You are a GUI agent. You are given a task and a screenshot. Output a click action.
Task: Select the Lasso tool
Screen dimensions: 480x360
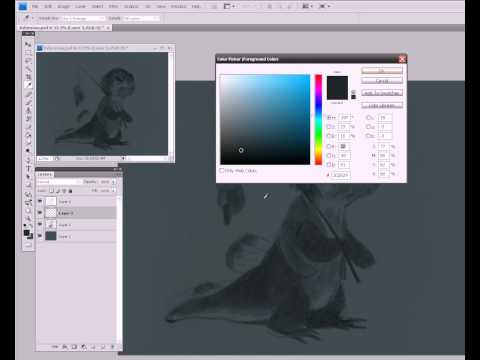click(28, 61)
